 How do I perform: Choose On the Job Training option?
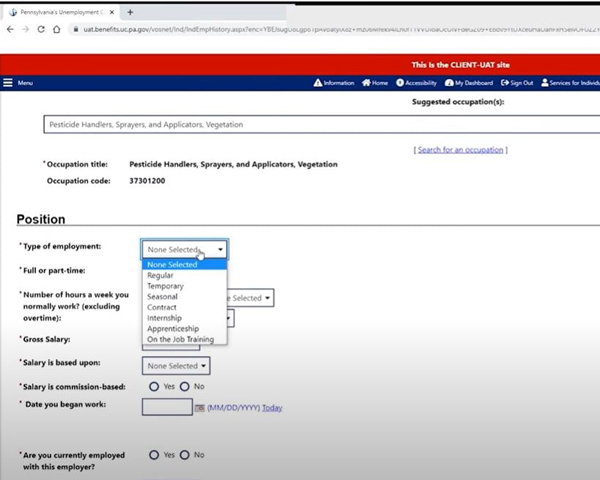coord(184,339)
